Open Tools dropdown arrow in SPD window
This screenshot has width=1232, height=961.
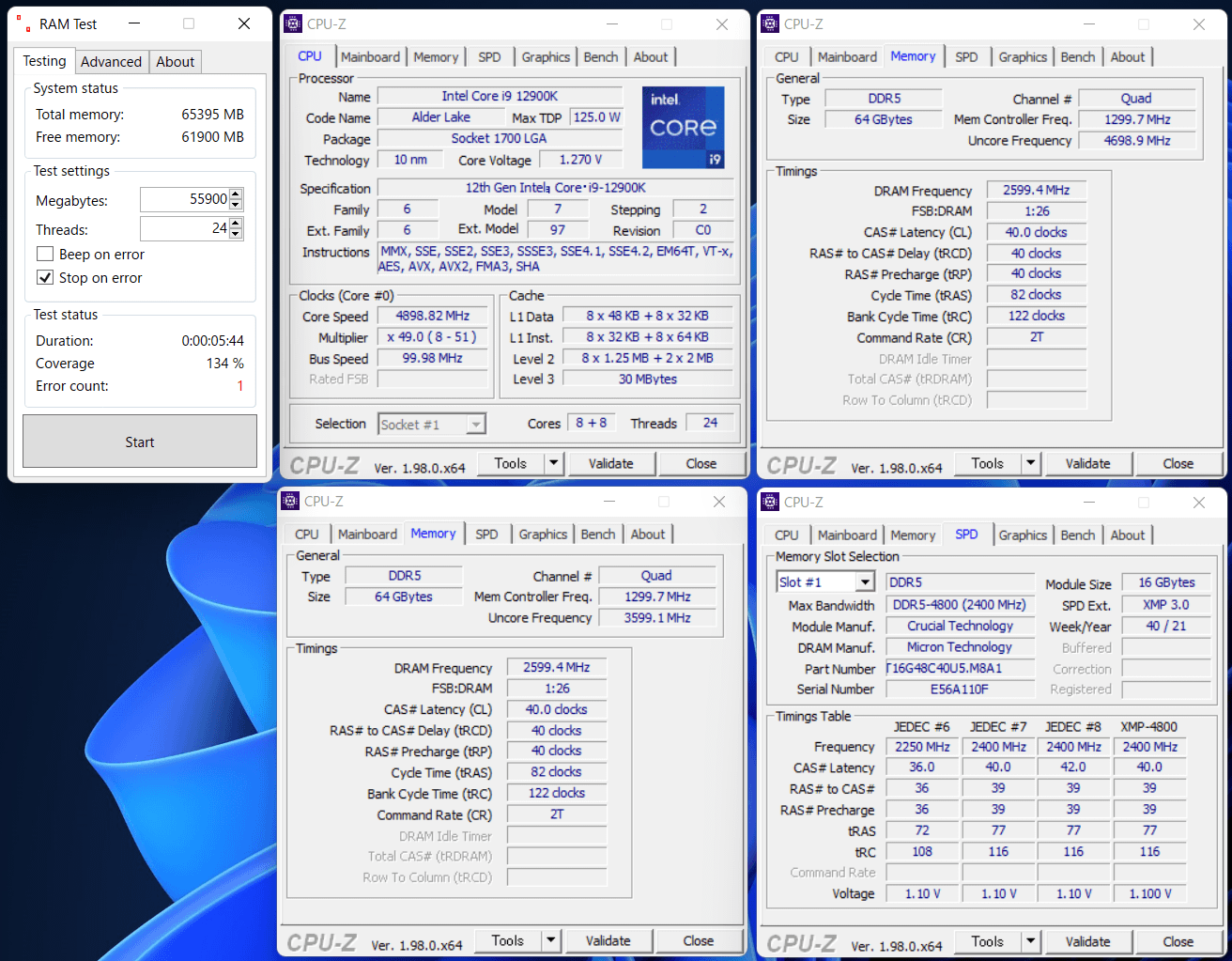pyautogui.click(x=1031, y=941)
